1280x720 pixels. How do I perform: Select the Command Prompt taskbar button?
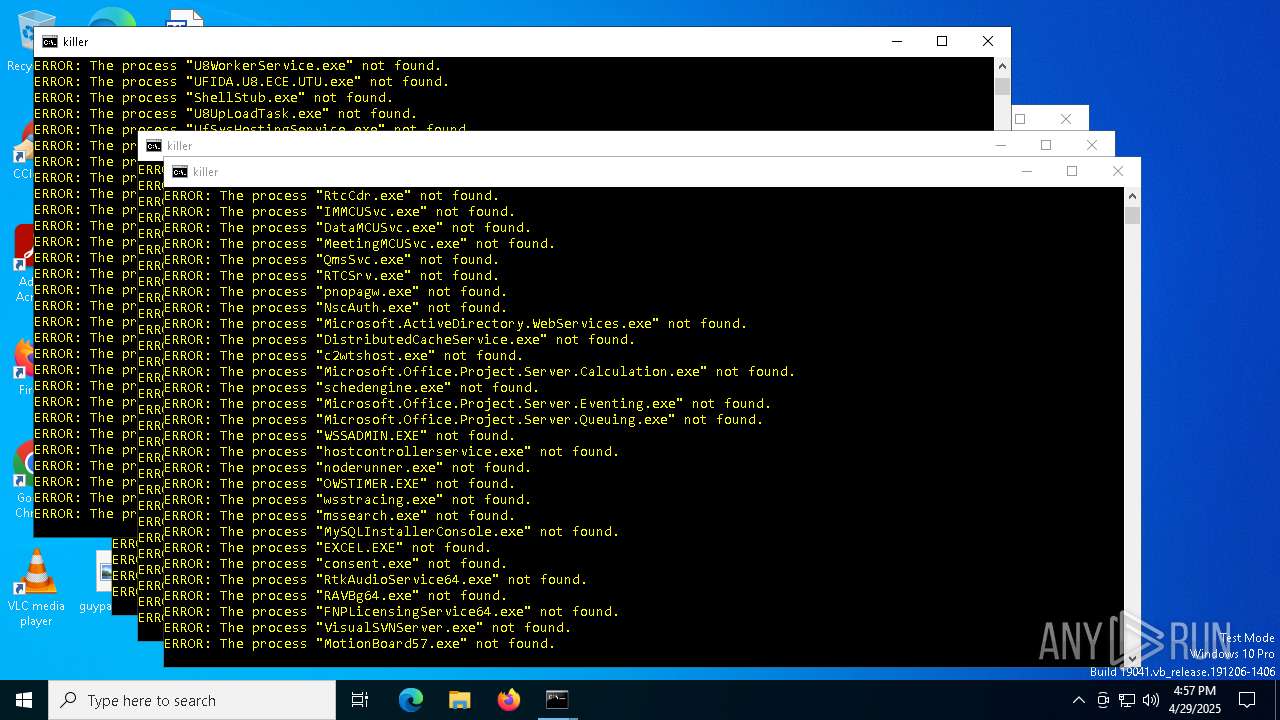coord(557,700)
